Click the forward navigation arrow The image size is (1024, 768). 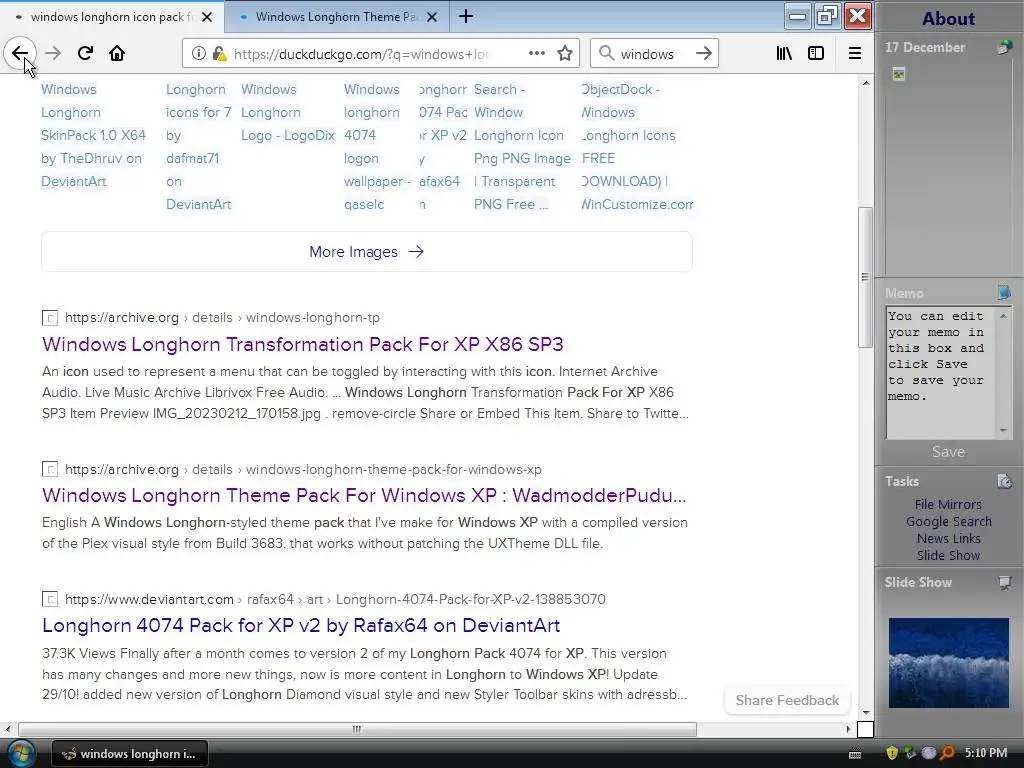(53, 53)
